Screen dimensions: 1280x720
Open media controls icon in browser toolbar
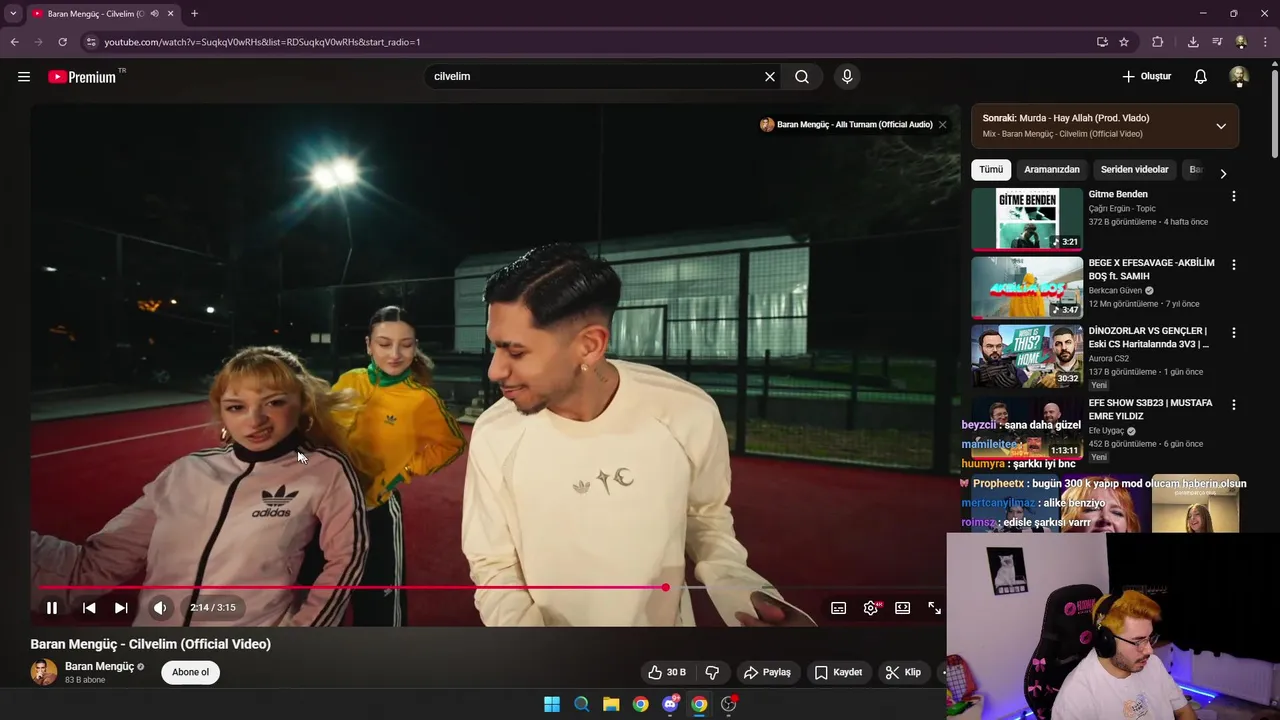pyautogui.click(x=1217, y=42)
